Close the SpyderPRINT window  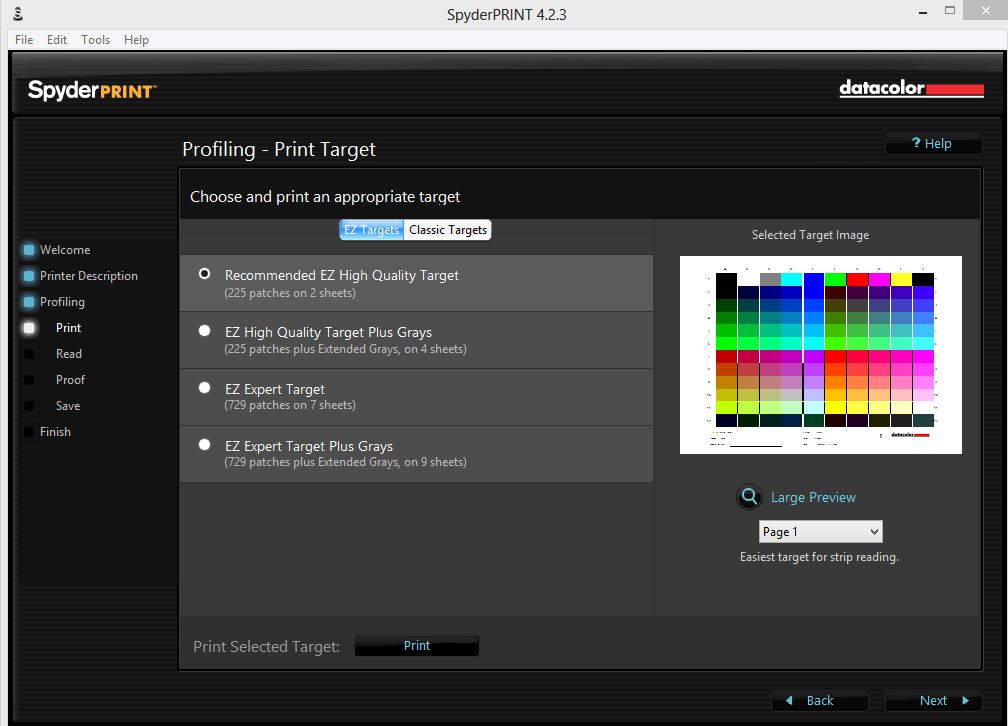coord(986,10)
